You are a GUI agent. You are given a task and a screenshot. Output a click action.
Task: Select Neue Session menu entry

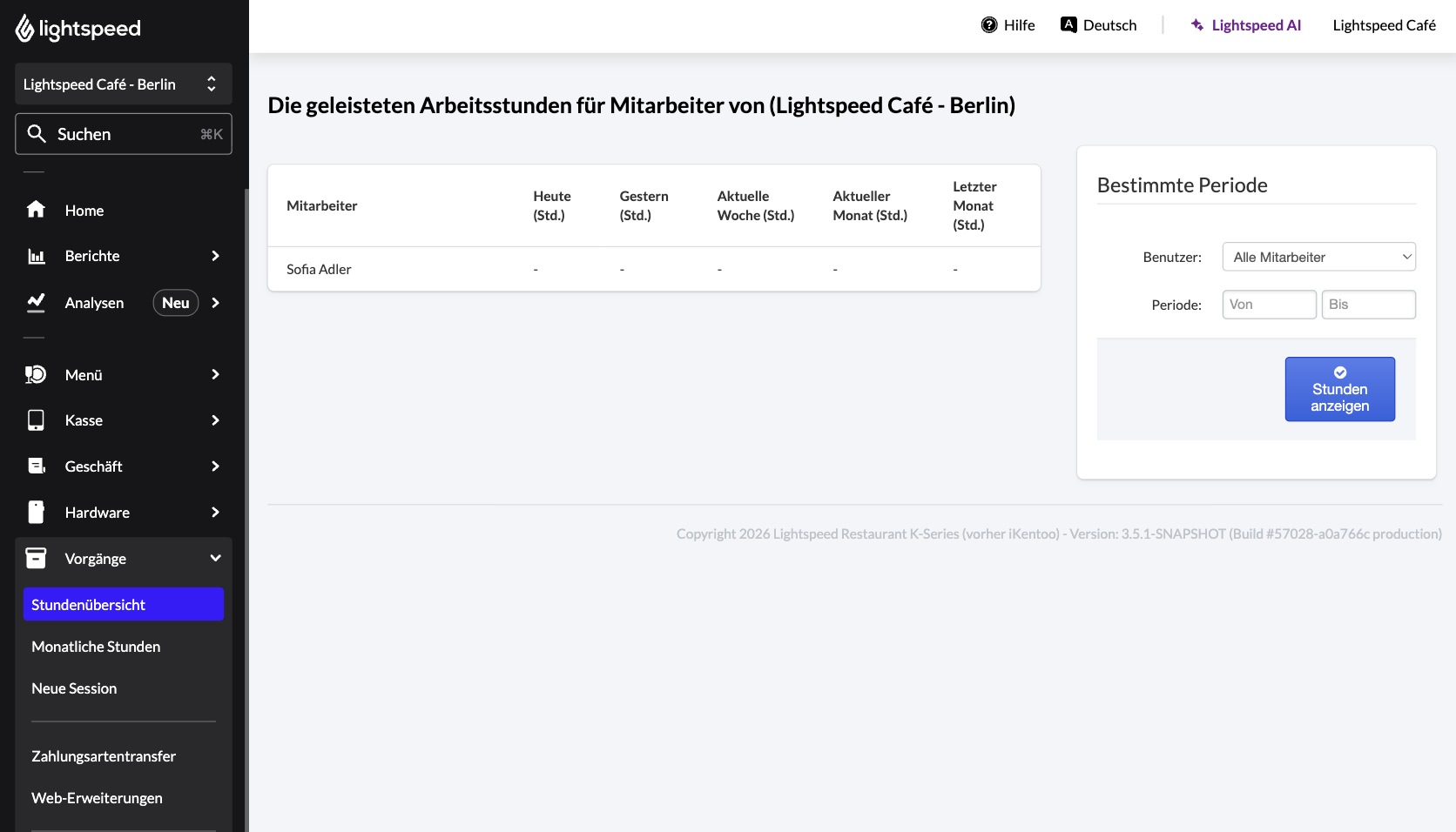(74, 688)
